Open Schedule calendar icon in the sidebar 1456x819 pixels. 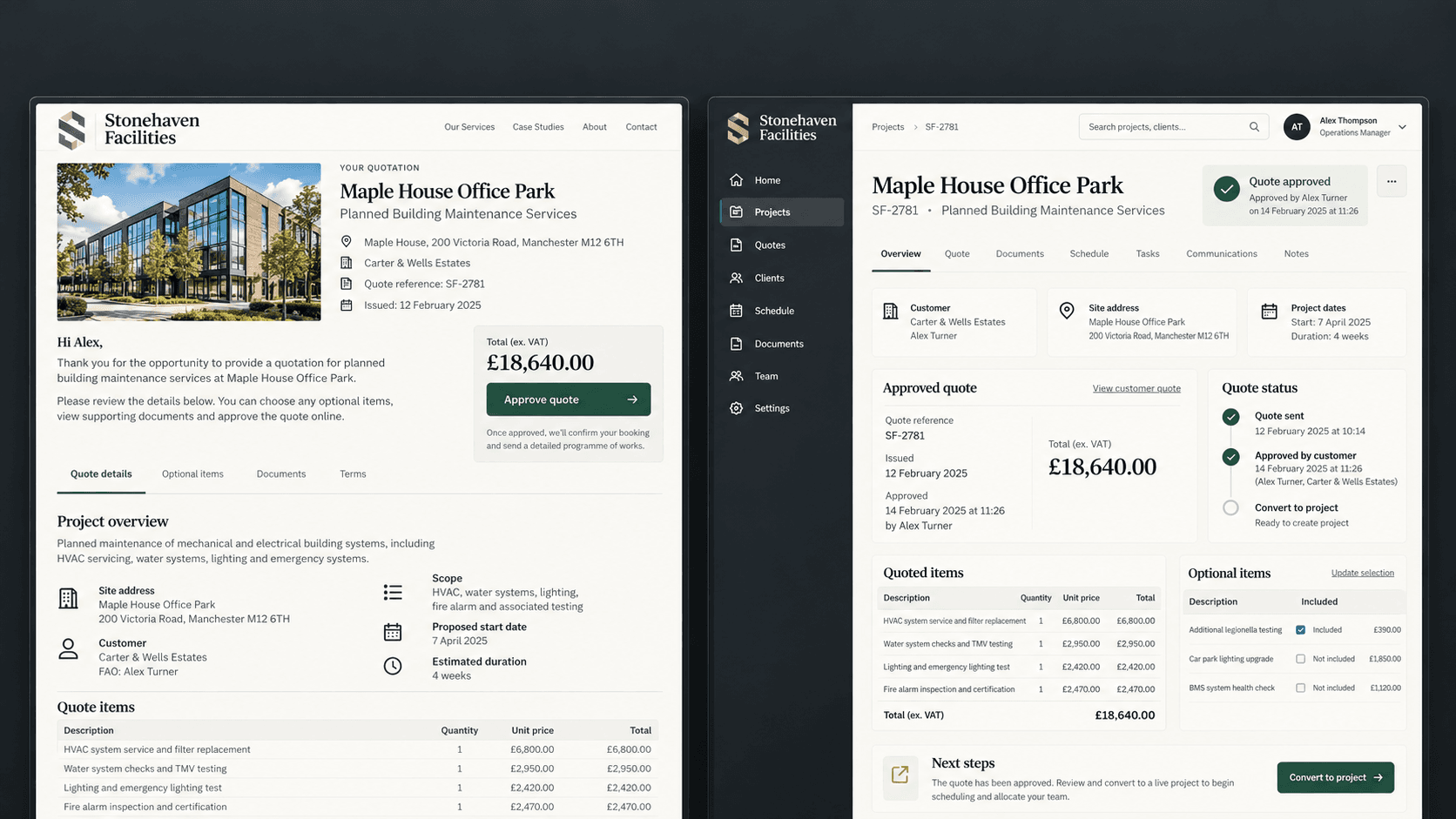(737, 311)
